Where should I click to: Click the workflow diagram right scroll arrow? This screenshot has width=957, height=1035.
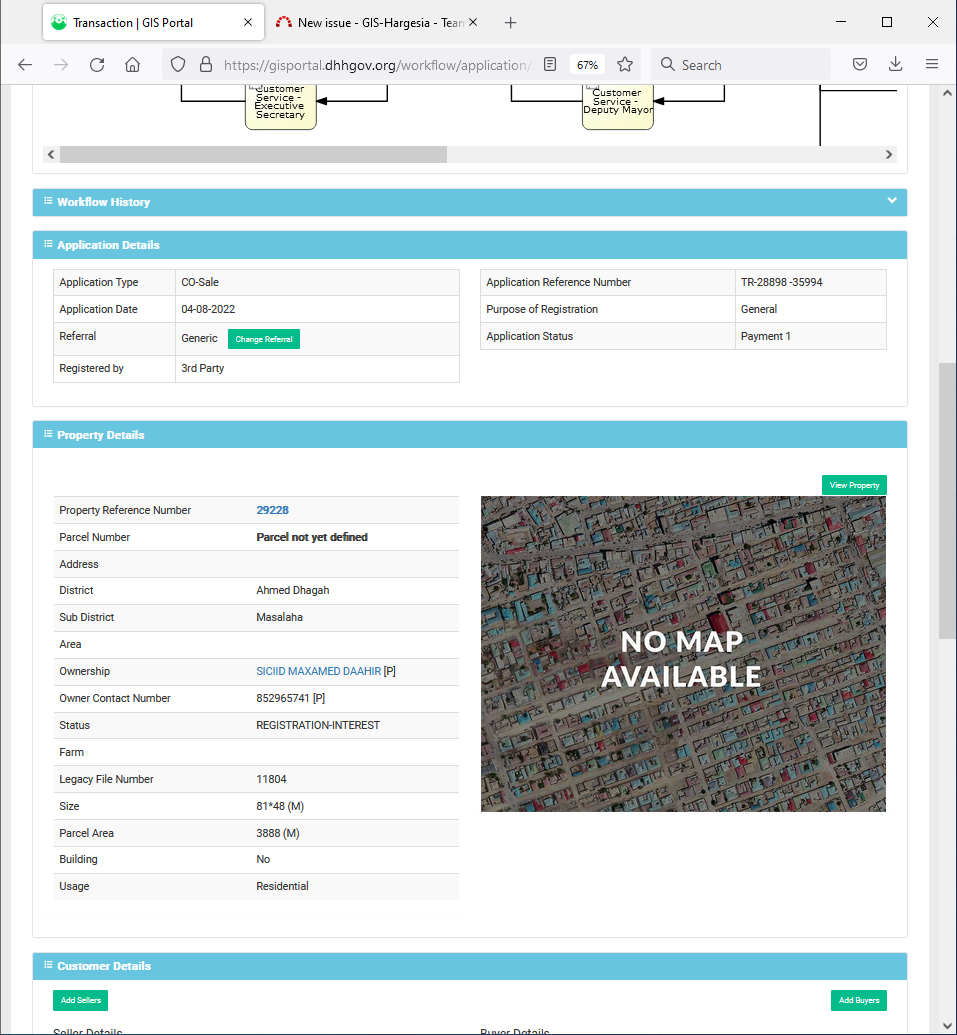pos(889,154)
